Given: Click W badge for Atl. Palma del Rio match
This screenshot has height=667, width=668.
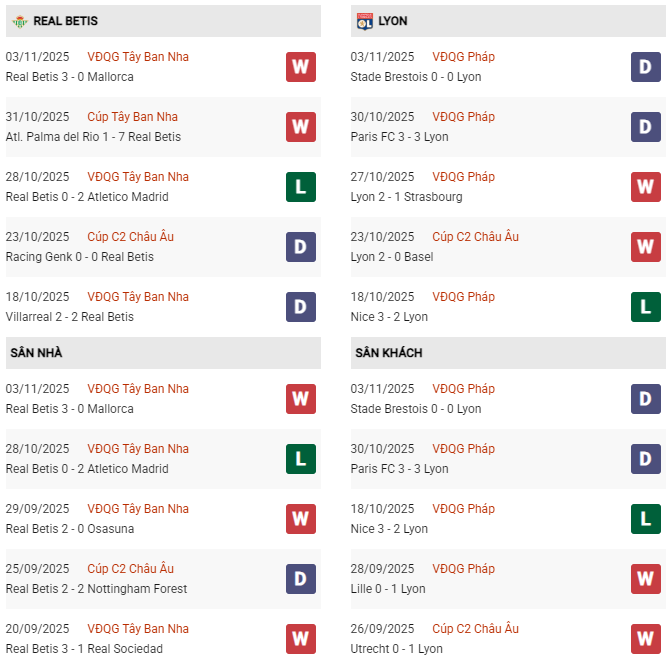Looking at the screenshot, I should click(300, 127).
